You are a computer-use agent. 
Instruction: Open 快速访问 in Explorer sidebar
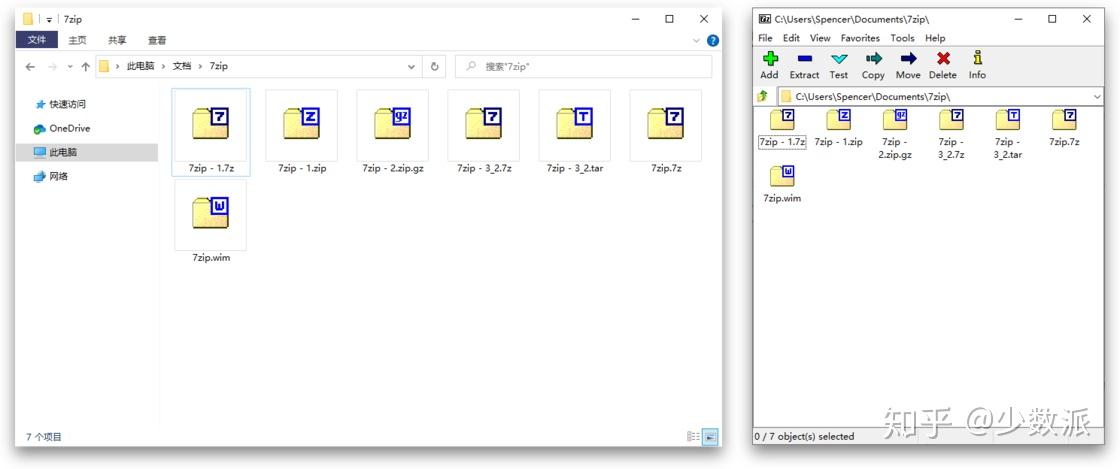tap(61, 104)
